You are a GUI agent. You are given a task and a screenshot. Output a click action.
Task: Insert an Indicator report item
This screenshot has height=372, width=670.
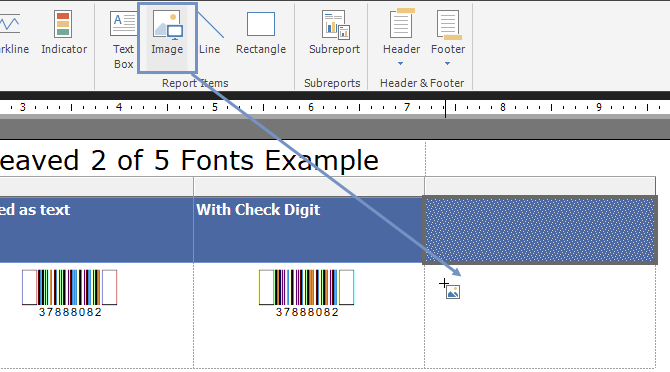[x=64, y=33]
